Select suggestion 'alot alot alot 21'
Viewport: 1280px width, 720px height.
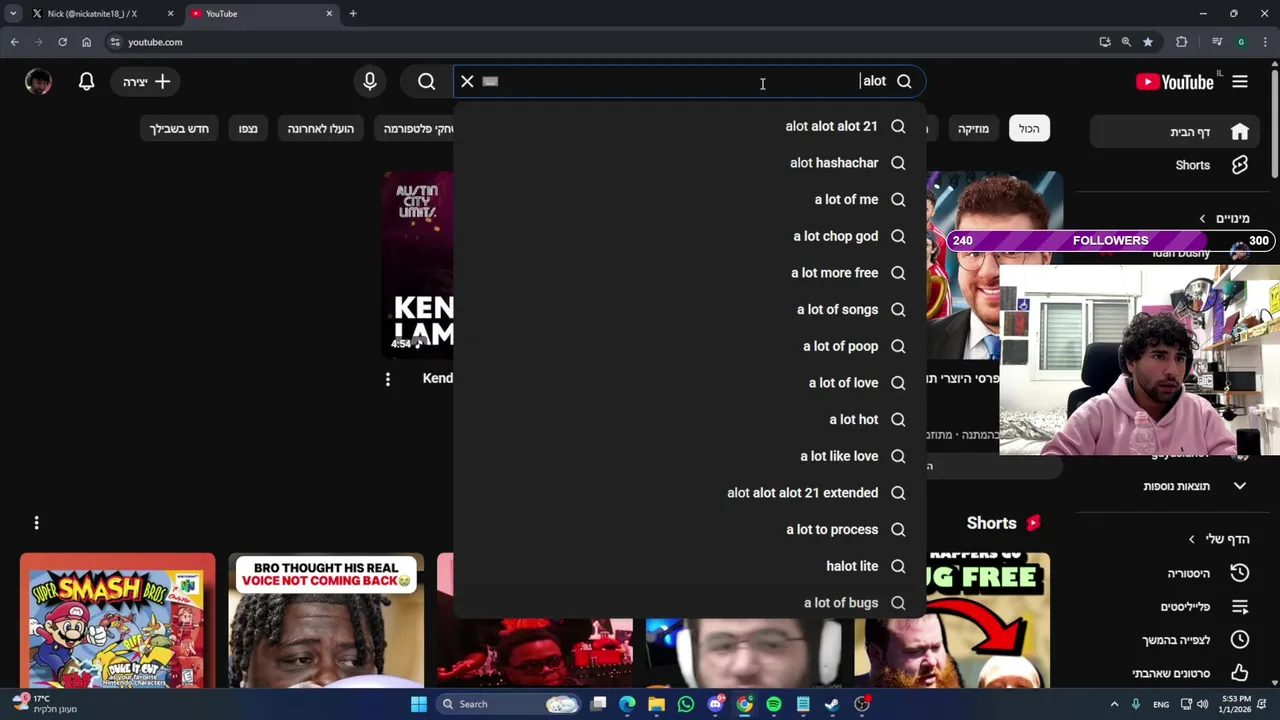690,126
